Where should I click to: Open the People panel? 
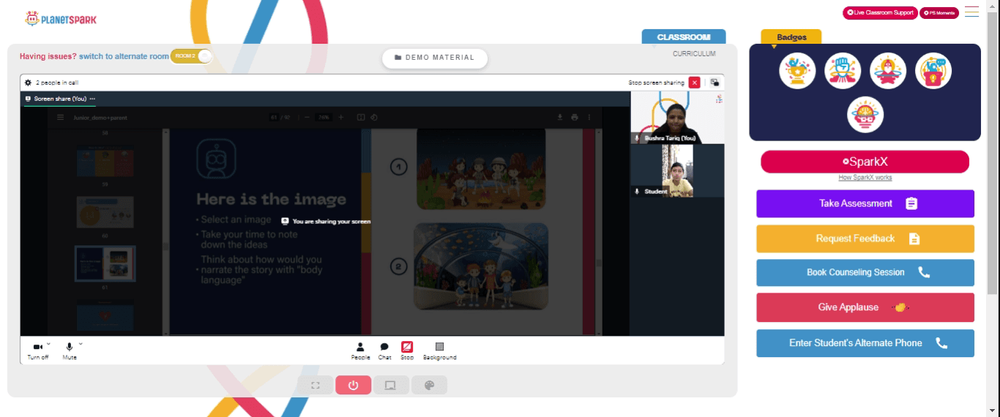pos(360,351)
